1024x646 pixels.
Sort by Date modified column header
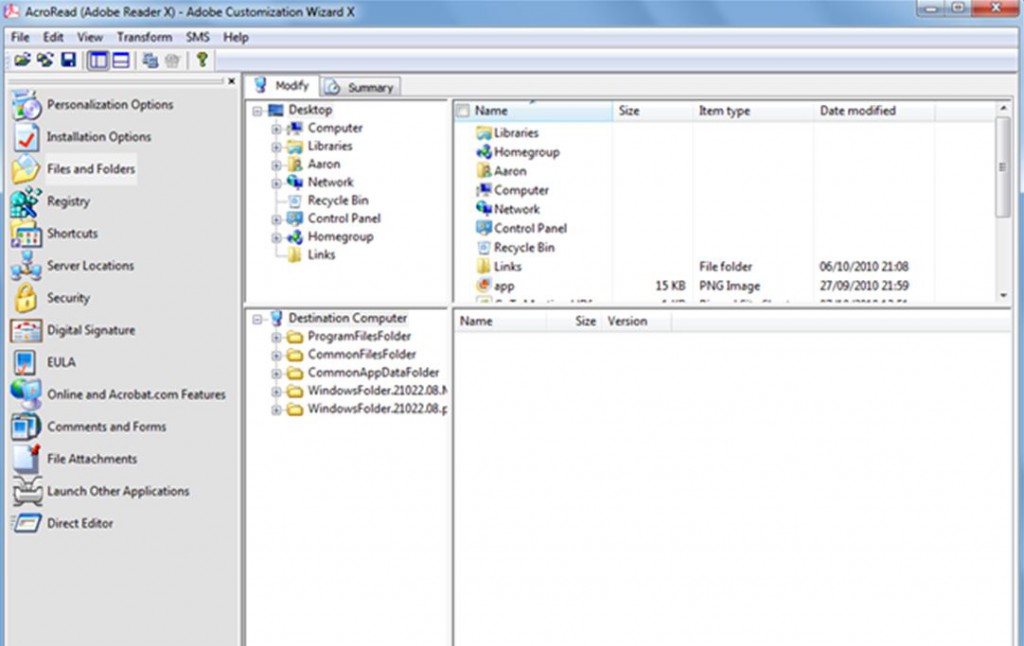(x=874, y=111)
